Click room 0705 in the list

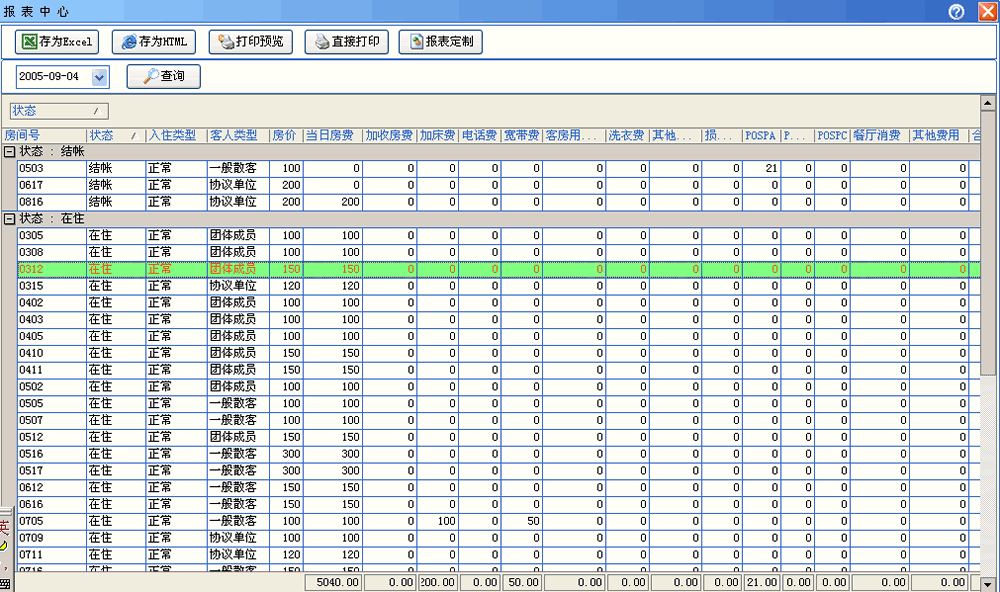click(x=50, y=521)
